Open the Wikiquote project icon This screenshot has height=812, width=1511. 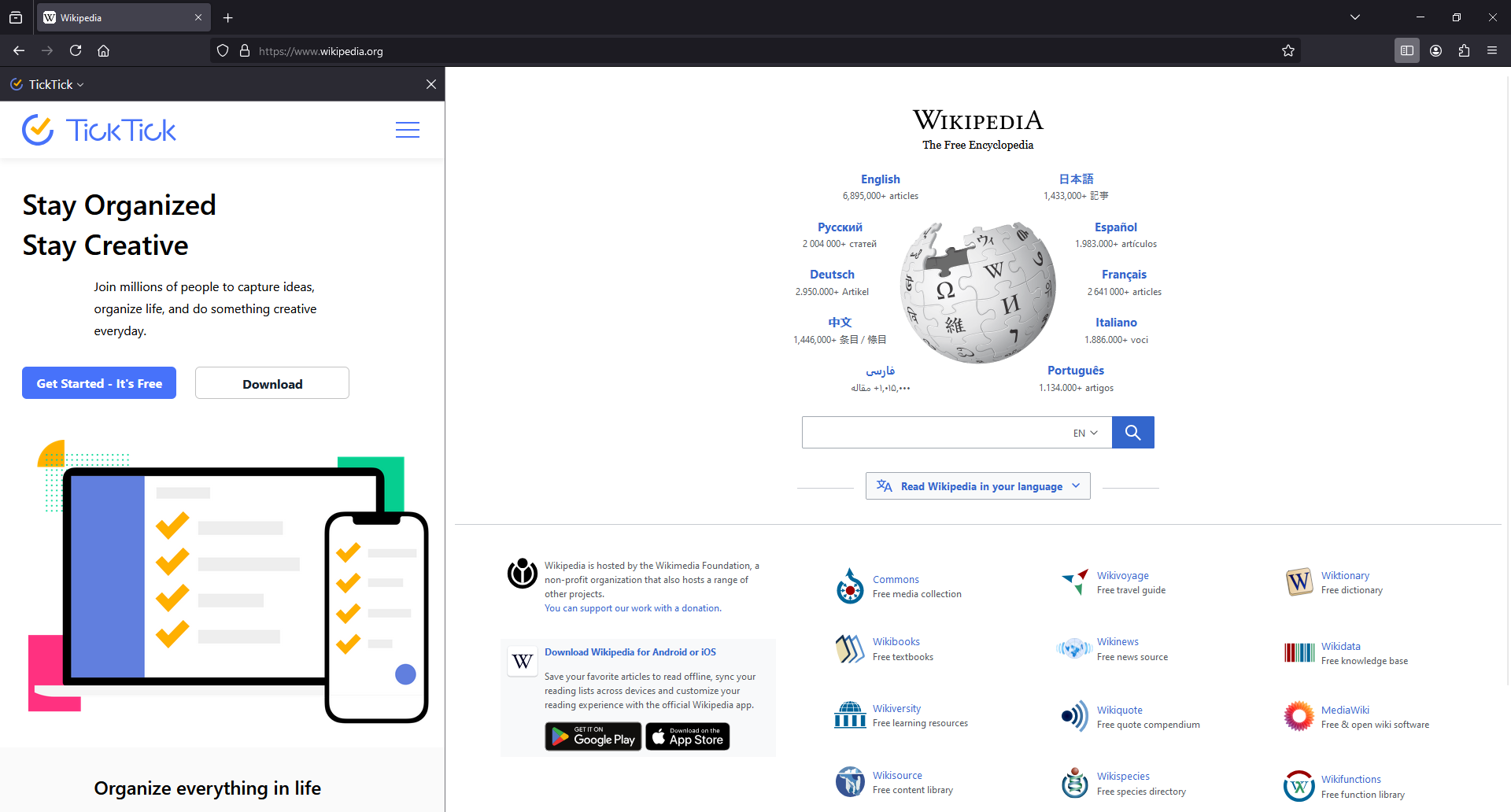pos(1075,716)
